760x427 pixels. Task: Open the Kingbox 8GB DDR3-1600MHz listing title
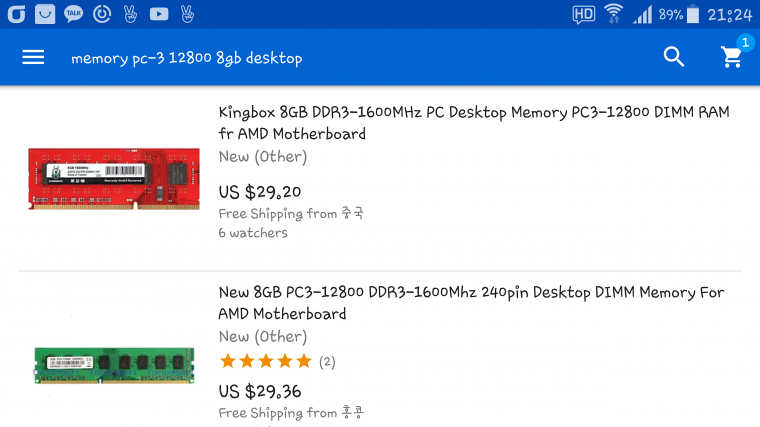(474, 123)
